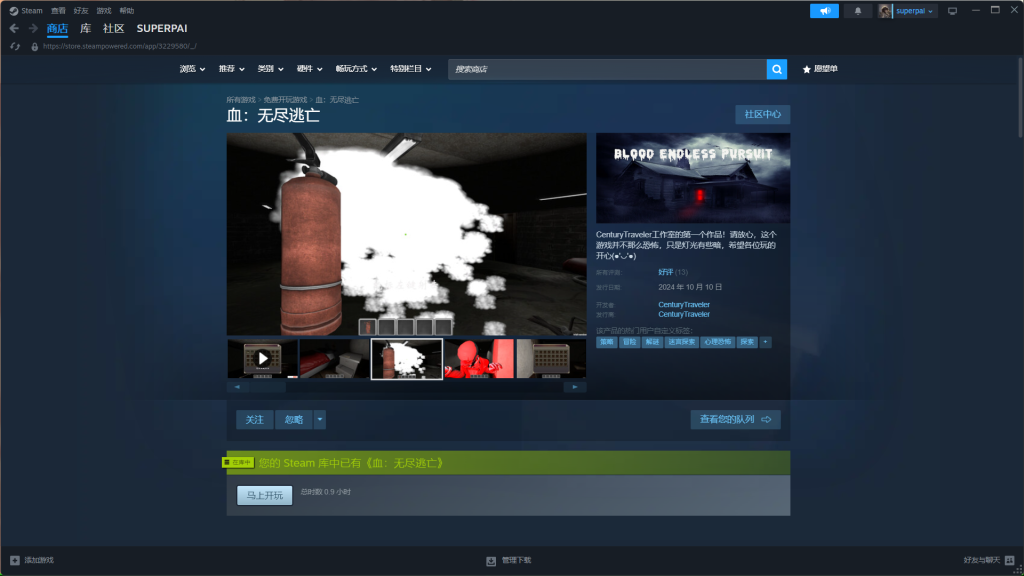Go back with the left arrow icon
Viewport: 1024px width, 576px height.
tap(15, 28)
